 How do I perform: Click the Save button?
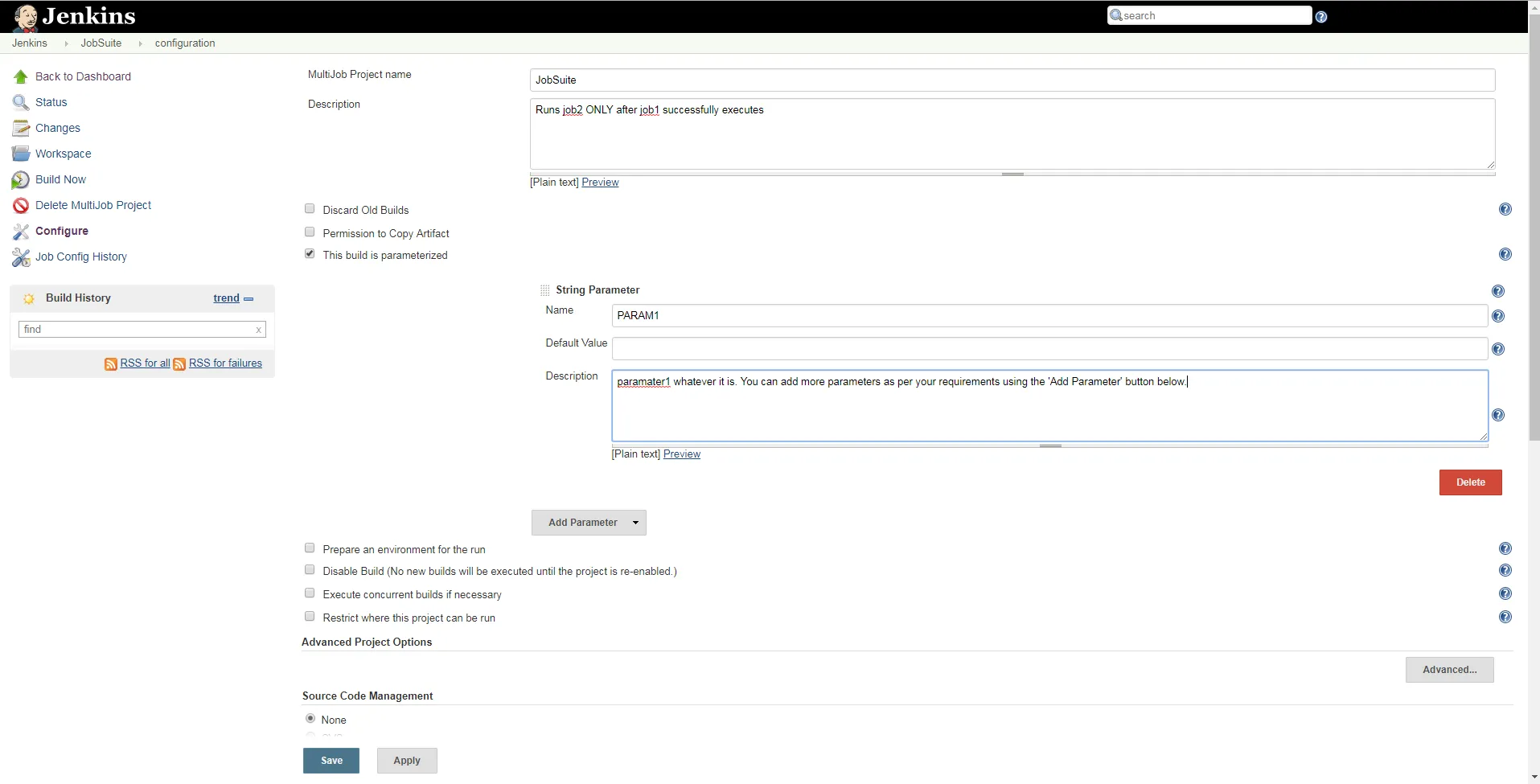point(331,761)
